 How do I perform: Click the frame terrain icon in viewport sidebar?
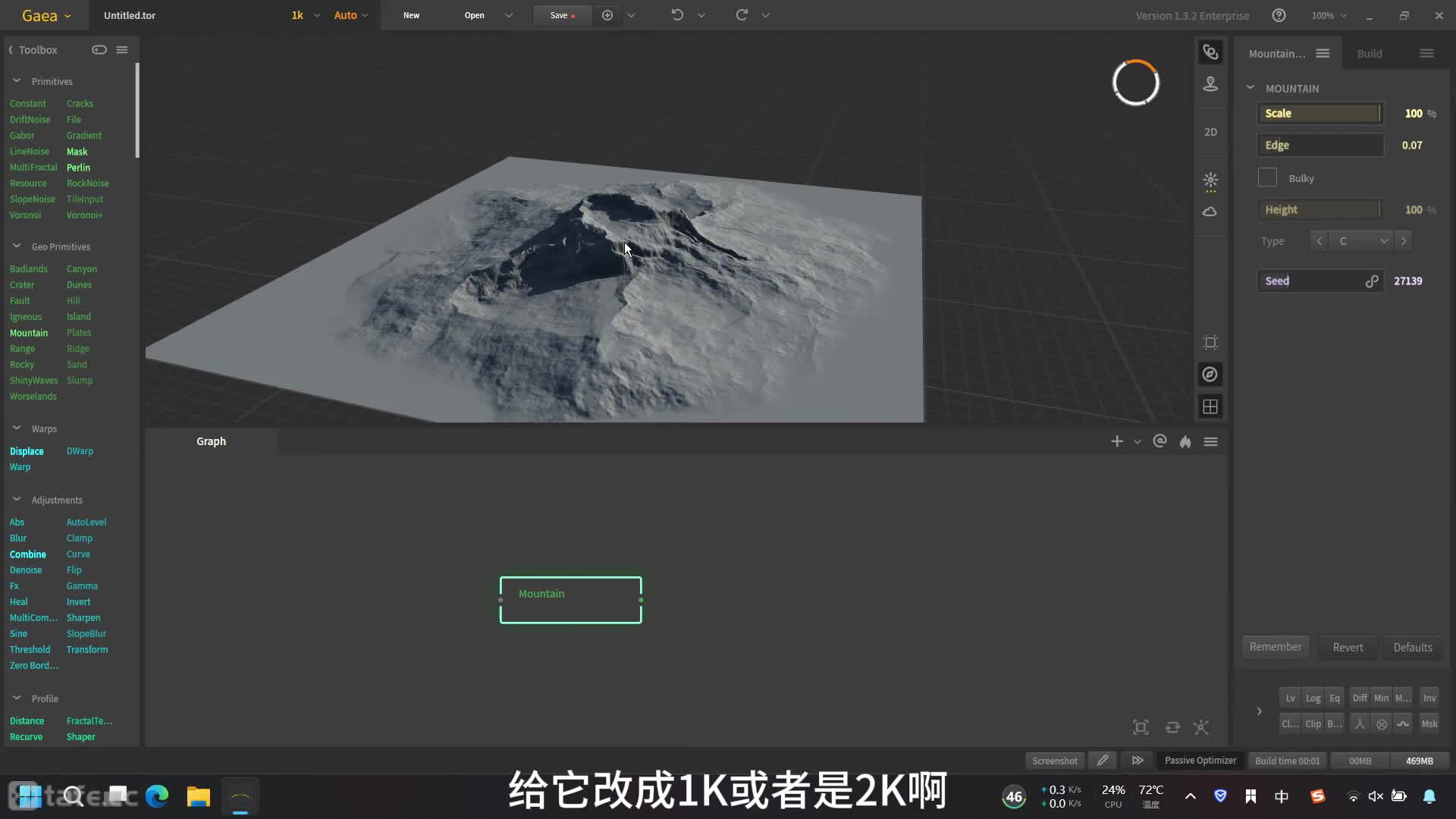(x=1210, y=342)
